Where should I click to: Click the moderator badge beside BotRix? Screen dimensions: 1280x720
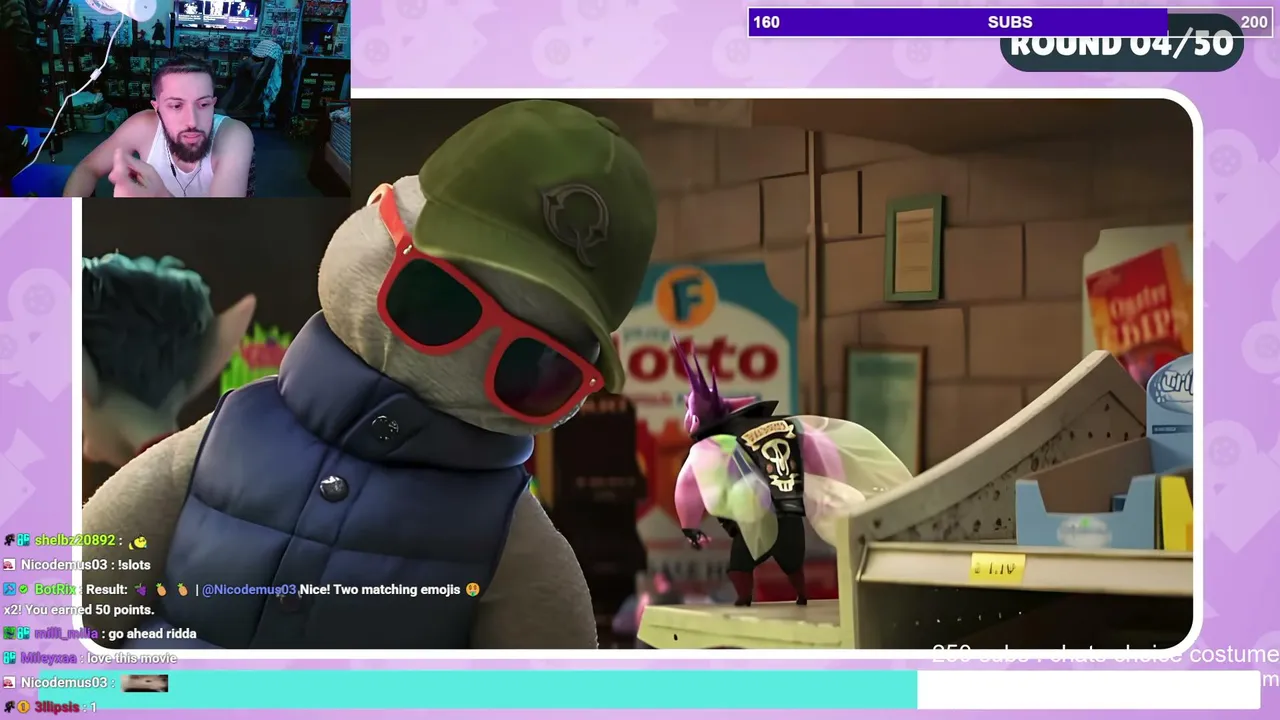(9, 589)
